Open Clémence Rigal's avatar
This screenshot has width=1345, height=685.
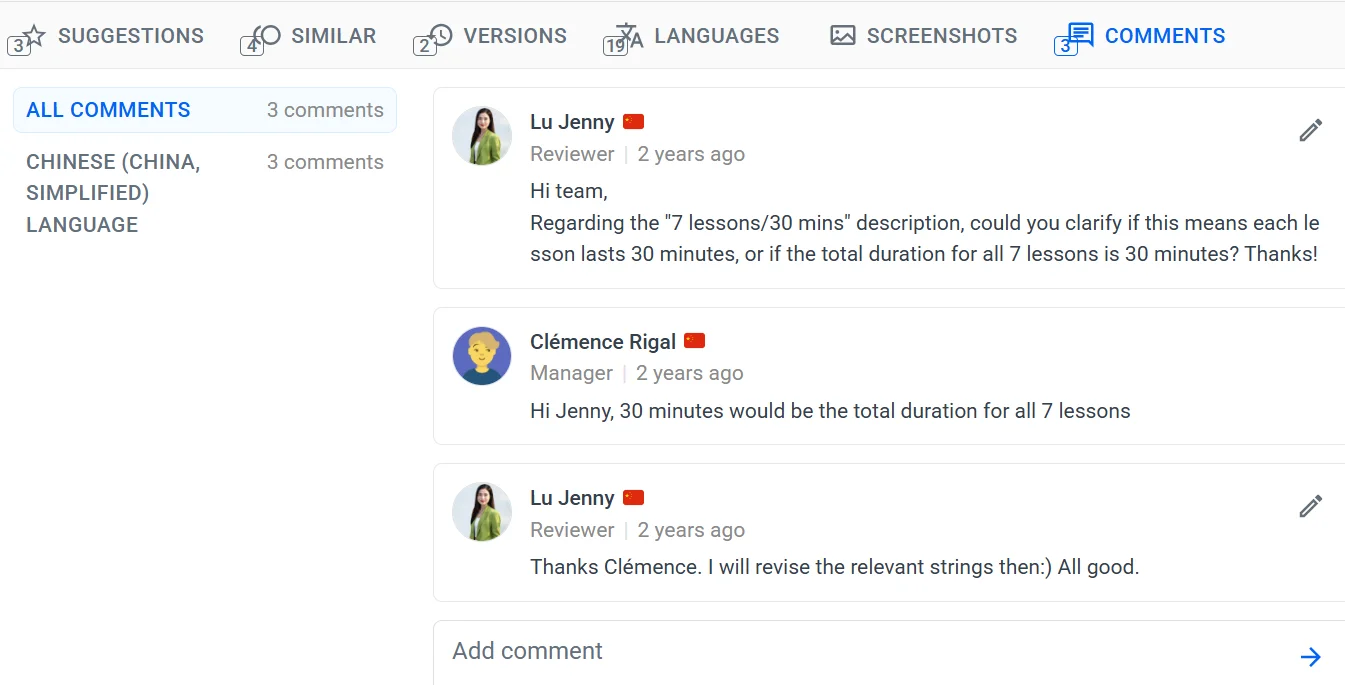tap(482, 356)
